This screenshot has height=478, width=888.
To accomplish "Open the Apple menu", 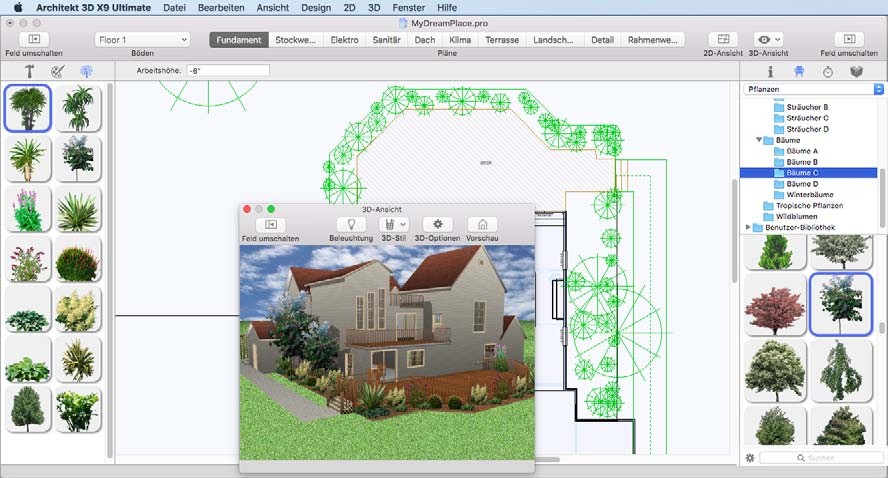I will pyautogui.click(x=18, y=8).
